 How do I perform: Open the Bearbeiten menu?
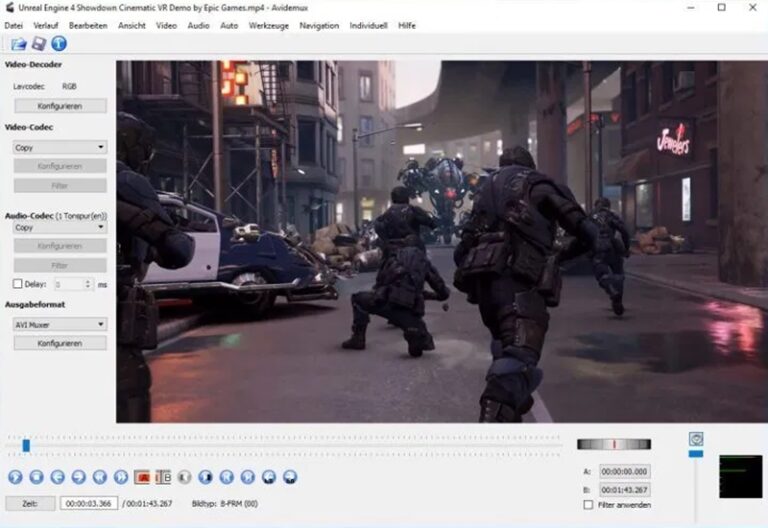(x=88, y=25)
